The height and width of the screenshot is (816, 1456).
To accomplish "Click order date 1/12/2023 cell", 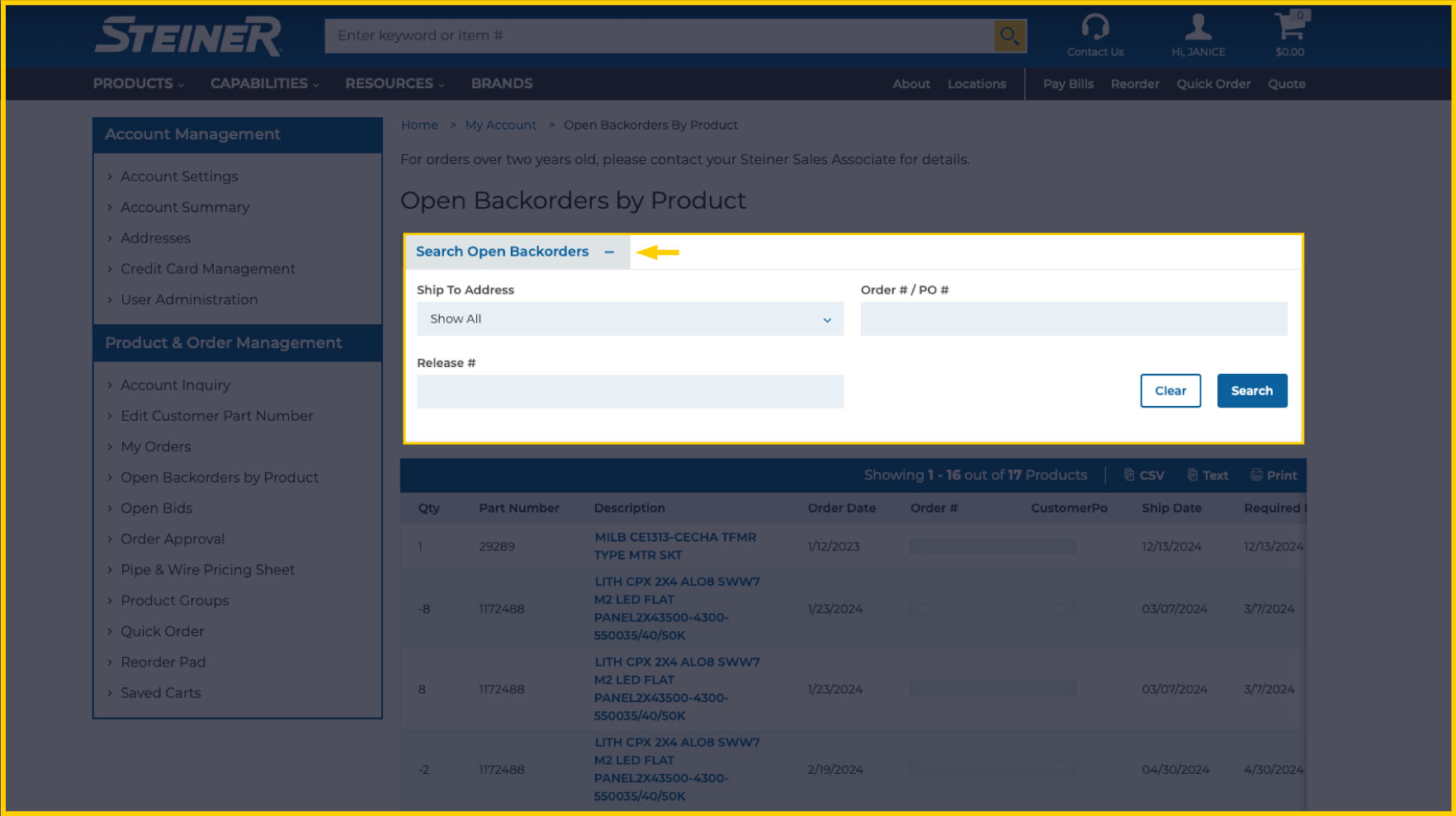I will tap(834, 546).
